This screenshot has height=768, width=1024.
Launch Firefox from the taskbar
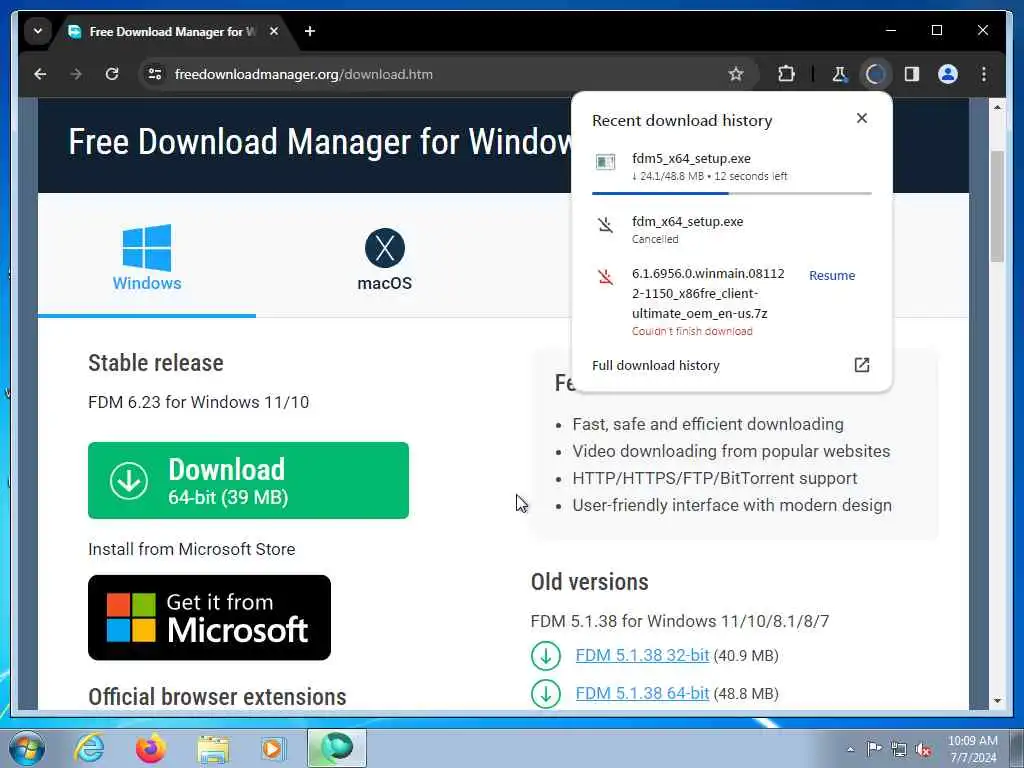pyautogui.click(x=151, y=748)
